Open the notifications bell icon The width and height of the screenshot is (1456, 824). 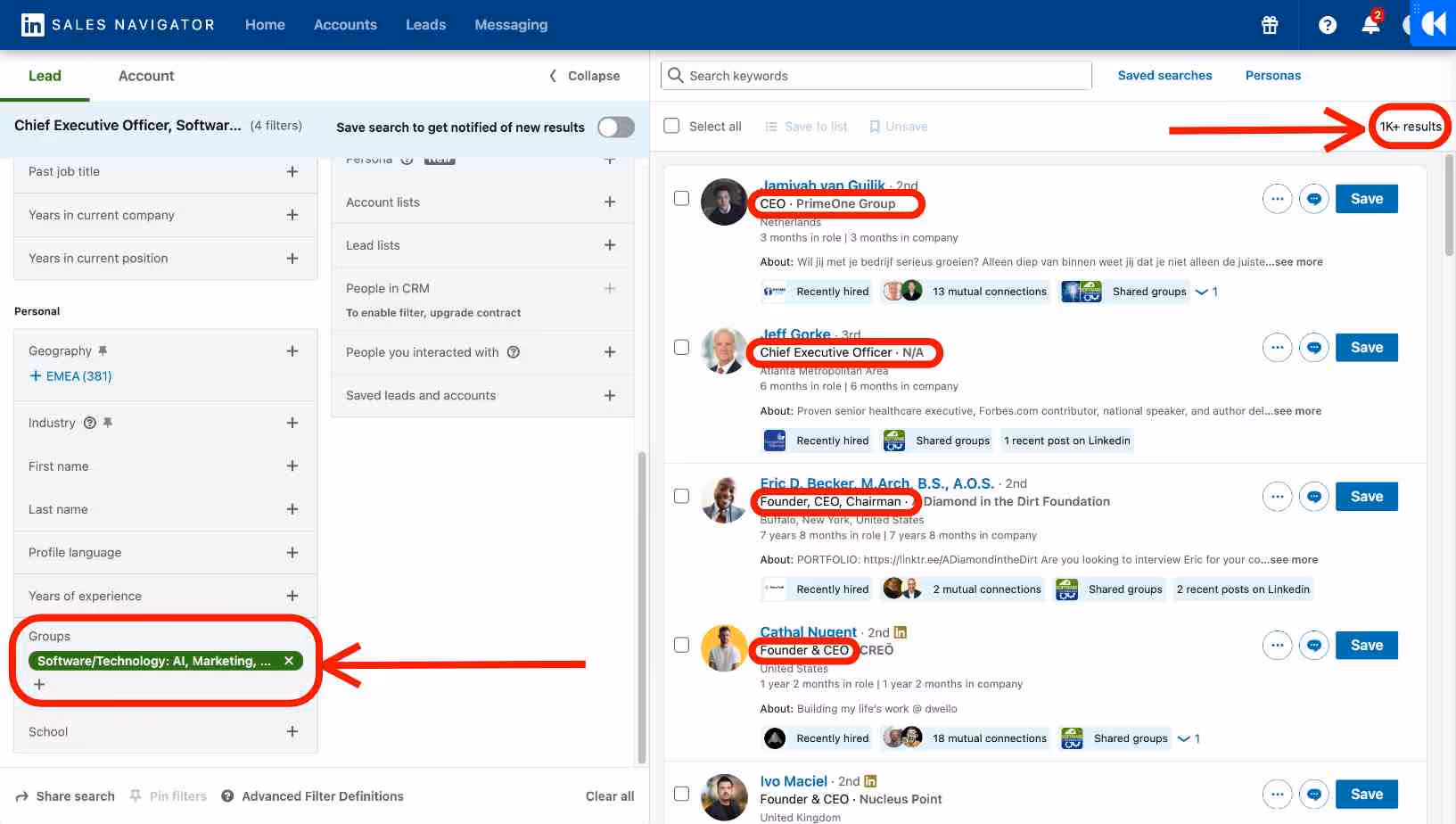(x=1370, y=25)
